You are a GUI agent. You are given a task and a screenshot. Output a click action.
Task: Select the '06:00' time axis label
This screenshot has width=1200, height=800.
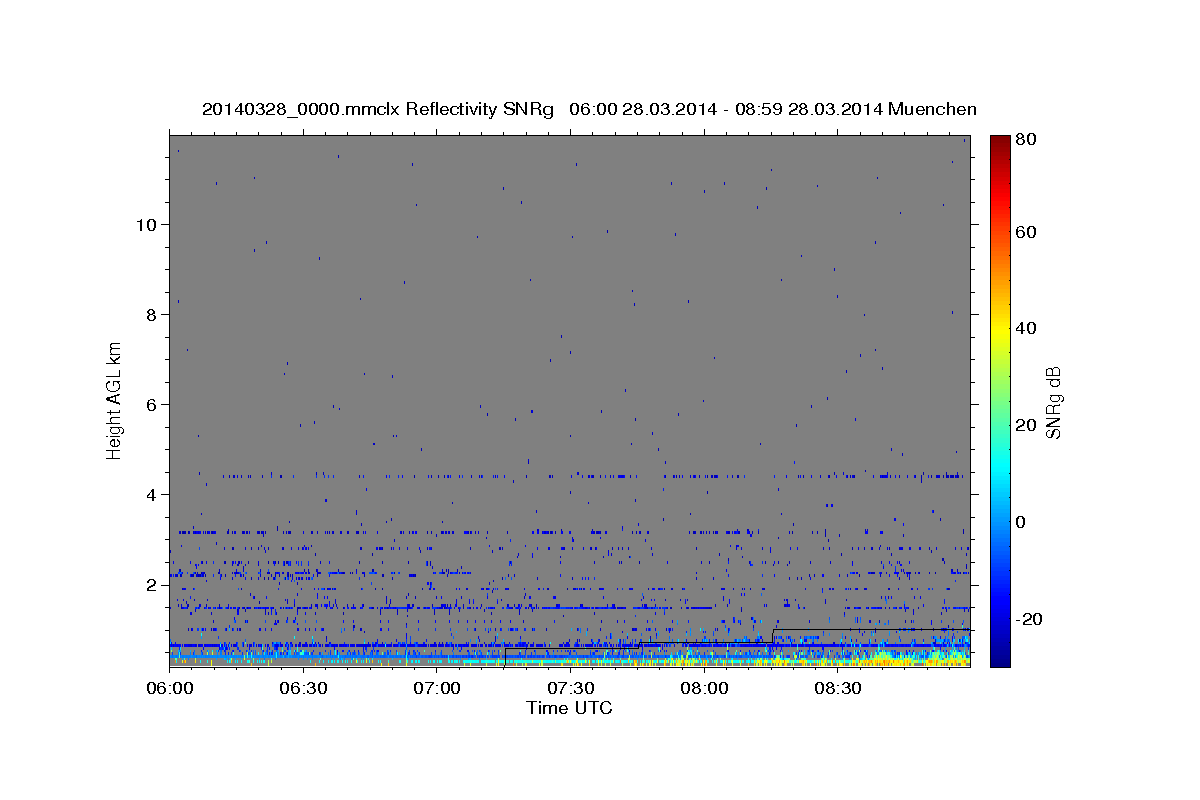[x=169, y=688]
